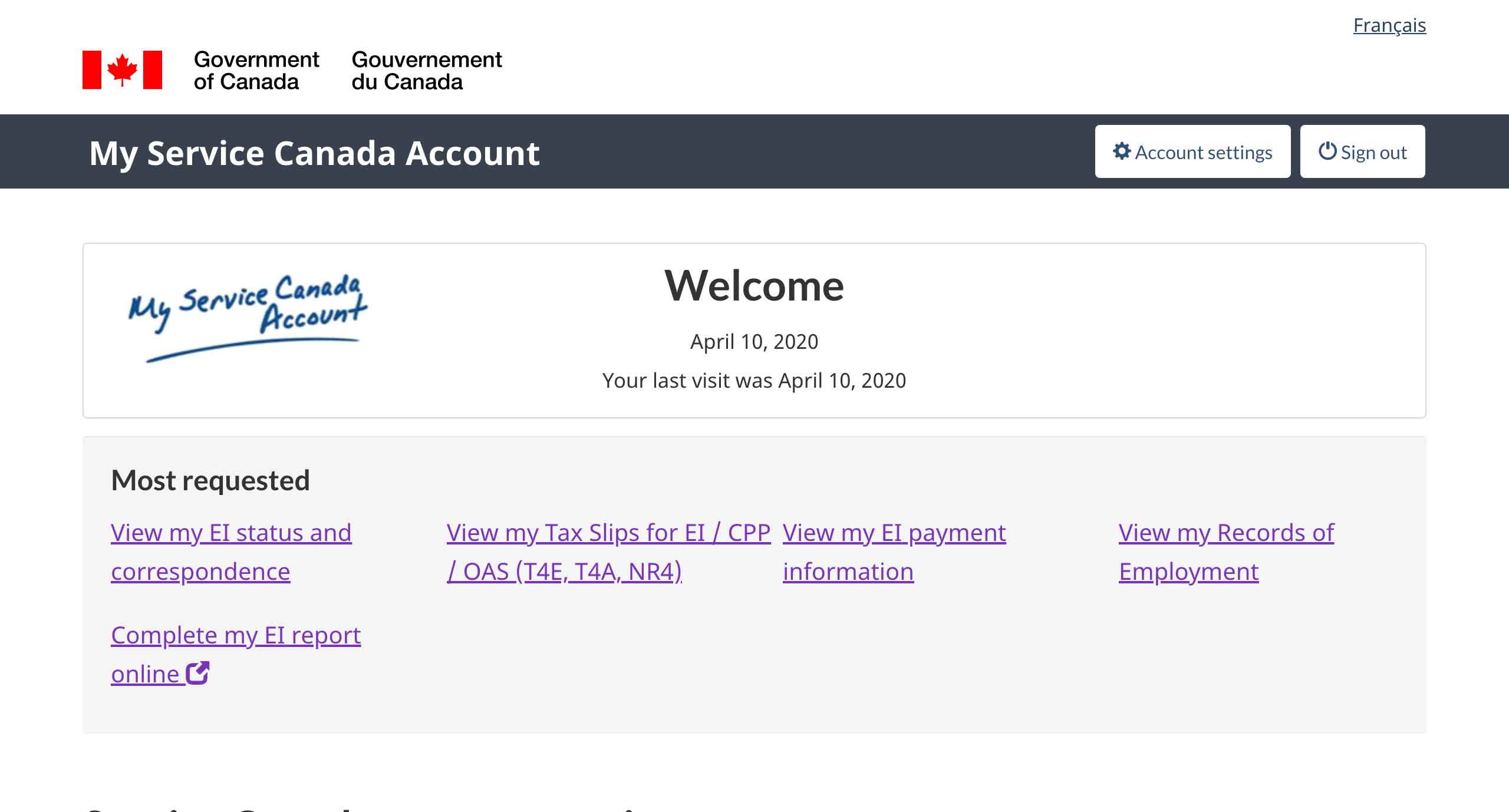Switch language using the Français link
This screenshot has height=812, width=1509.
1389,25
